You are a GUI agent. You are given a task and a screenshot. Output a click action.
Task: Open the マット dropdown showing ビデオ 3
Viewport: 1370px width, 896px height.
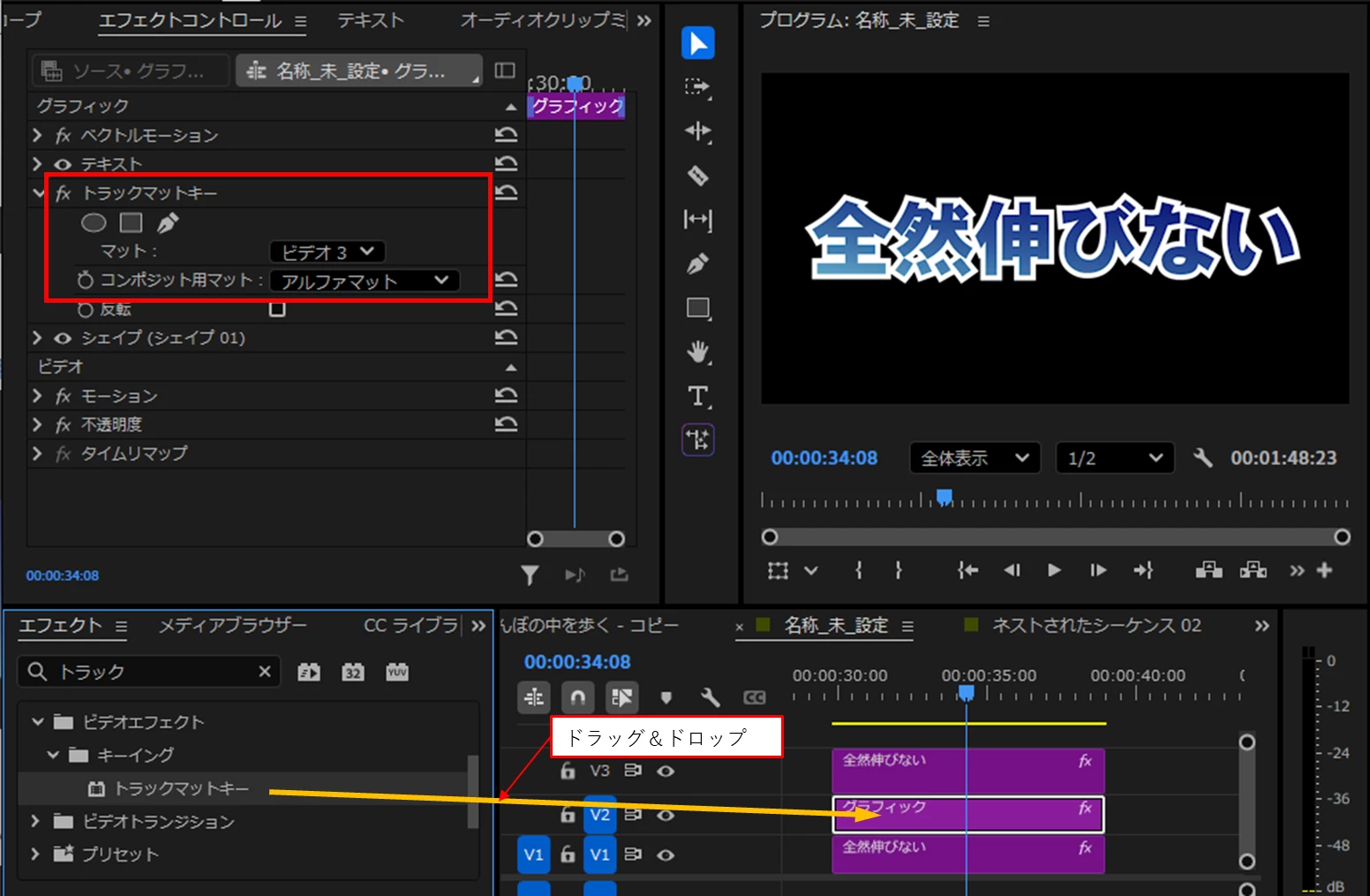pyautogui.click(x=327, y=252)
